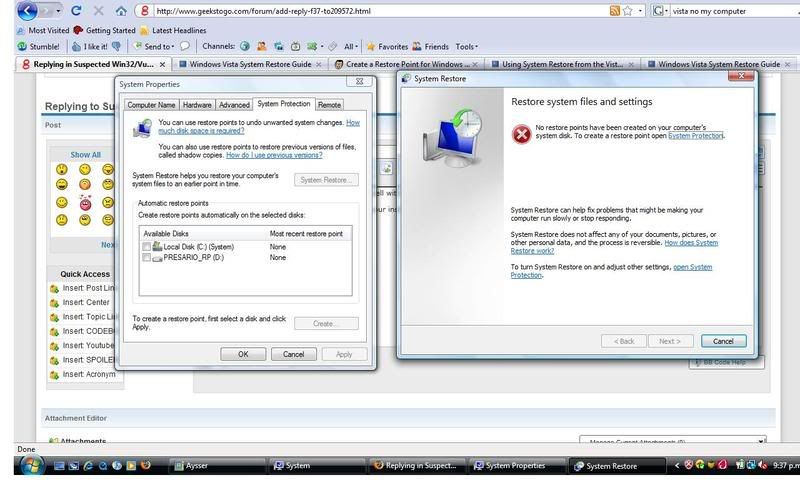The width and height of the screenshot is (800, 500).
Task: Go back with the browser Back arrow
Action: click(27, 10)
